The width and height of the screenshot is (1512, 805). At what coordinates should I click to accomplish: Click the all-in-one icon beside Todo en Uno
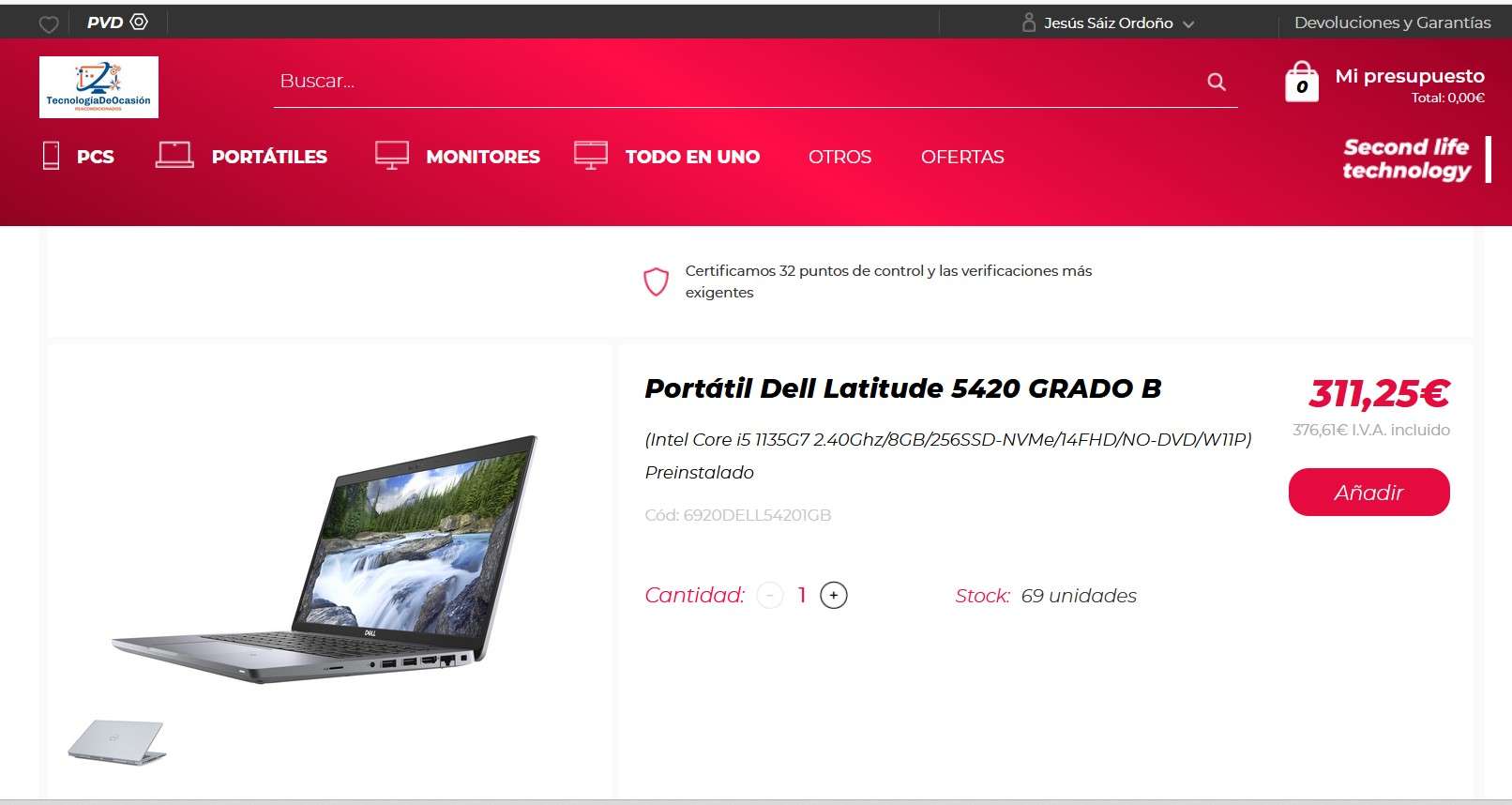pos(591,155)
